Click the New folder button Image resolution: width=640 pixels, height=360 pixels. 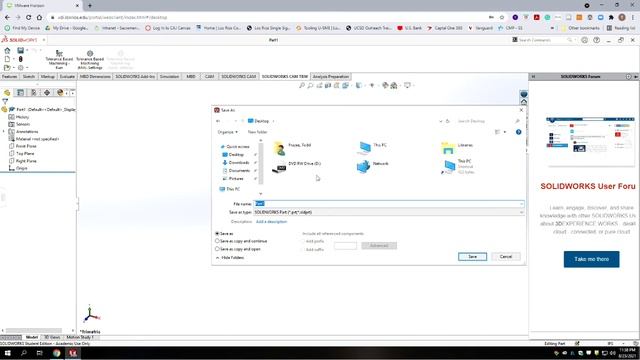257,132
